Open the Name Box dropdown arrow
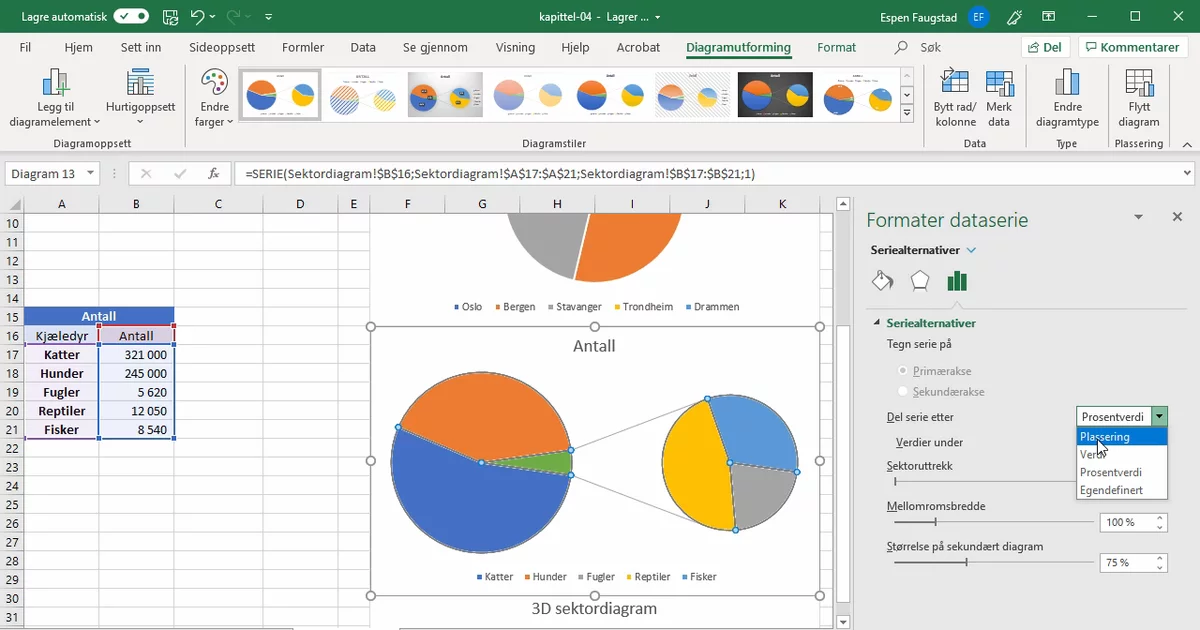 point(91,173)
